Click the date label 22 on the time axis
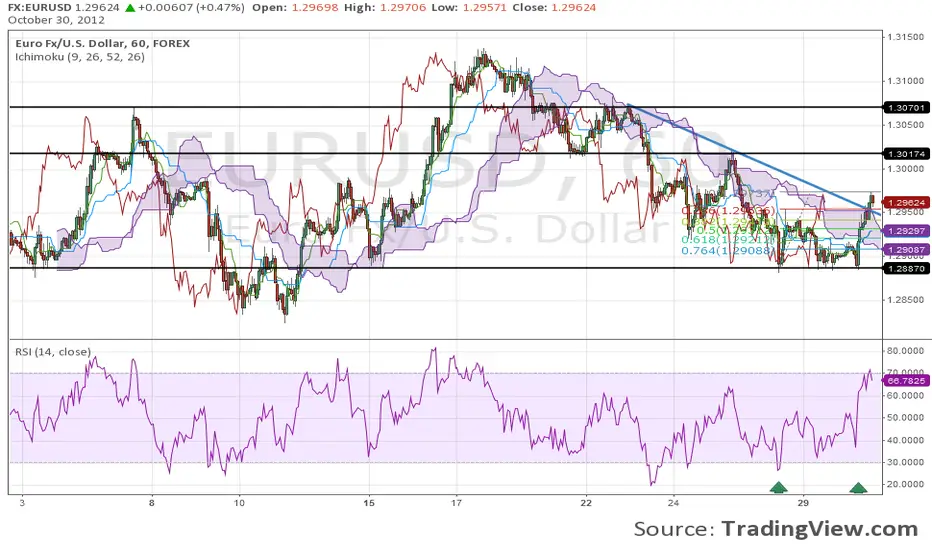This screenshot has width=932, height=550. click(586, 503)
